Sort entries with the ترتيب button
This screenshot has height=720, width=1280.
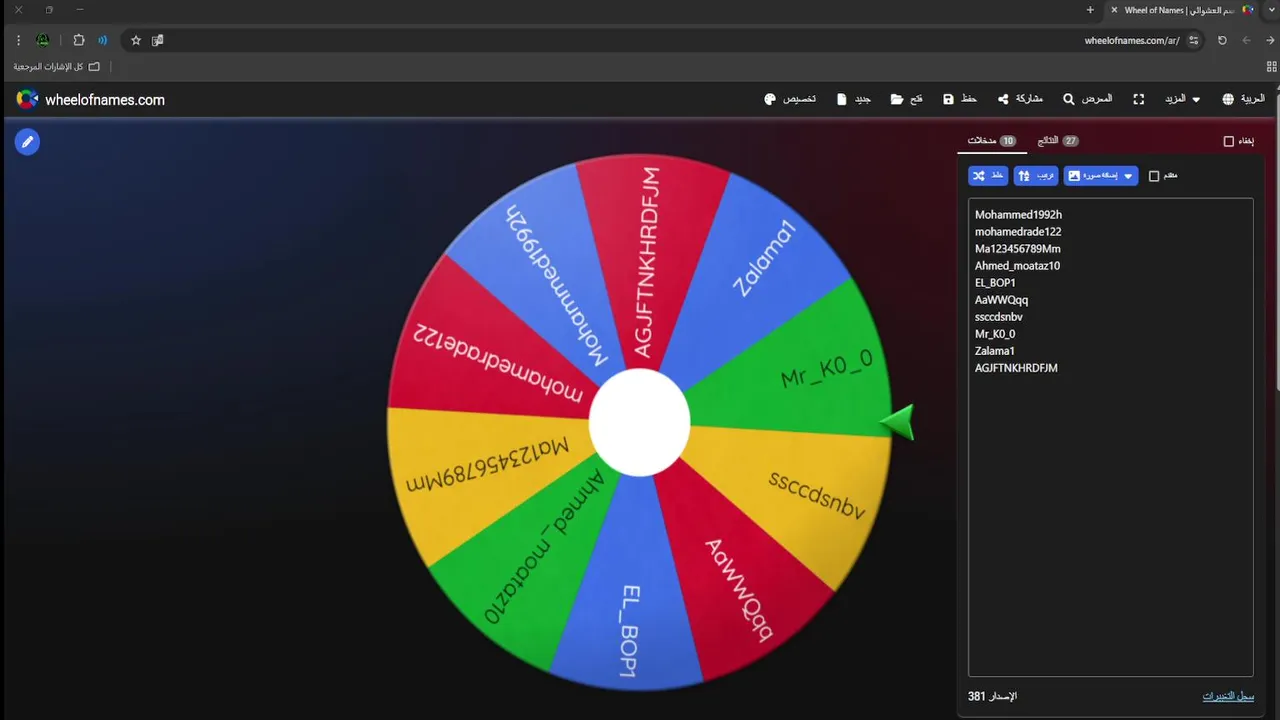pos(1036,176)
